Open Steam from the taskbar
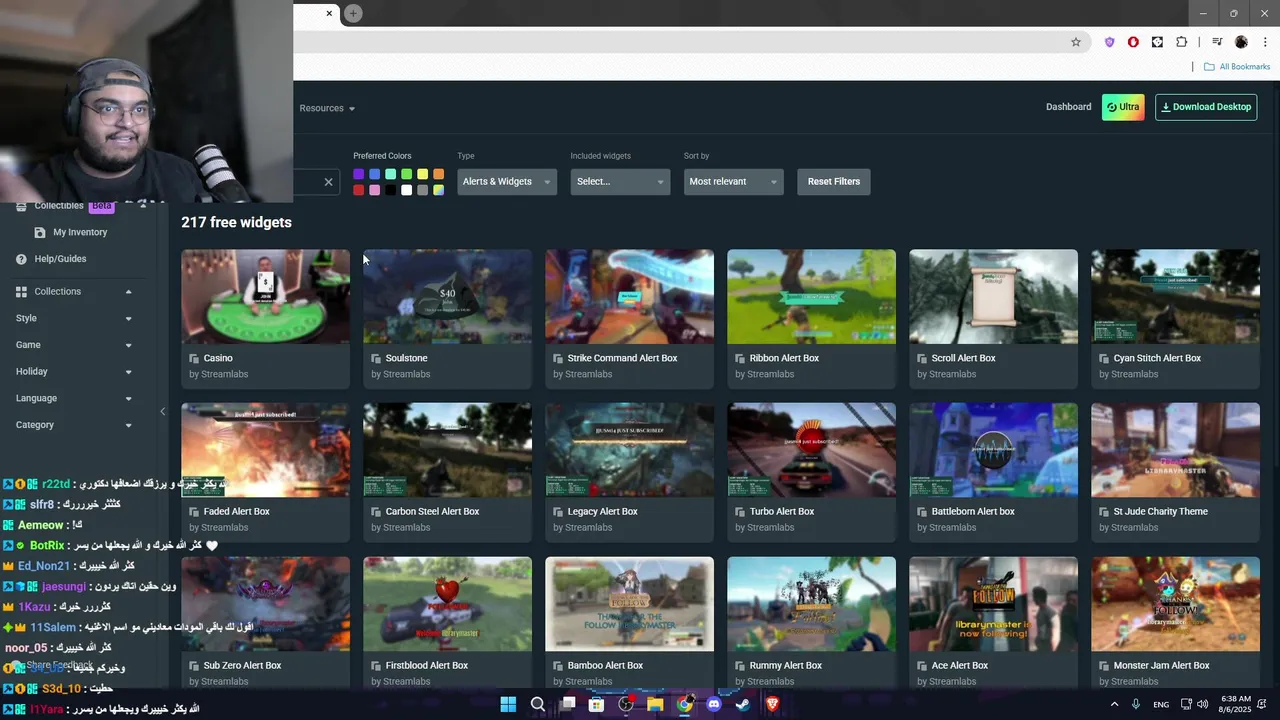This screenshot has width=1280, height=720. [743, 704]
